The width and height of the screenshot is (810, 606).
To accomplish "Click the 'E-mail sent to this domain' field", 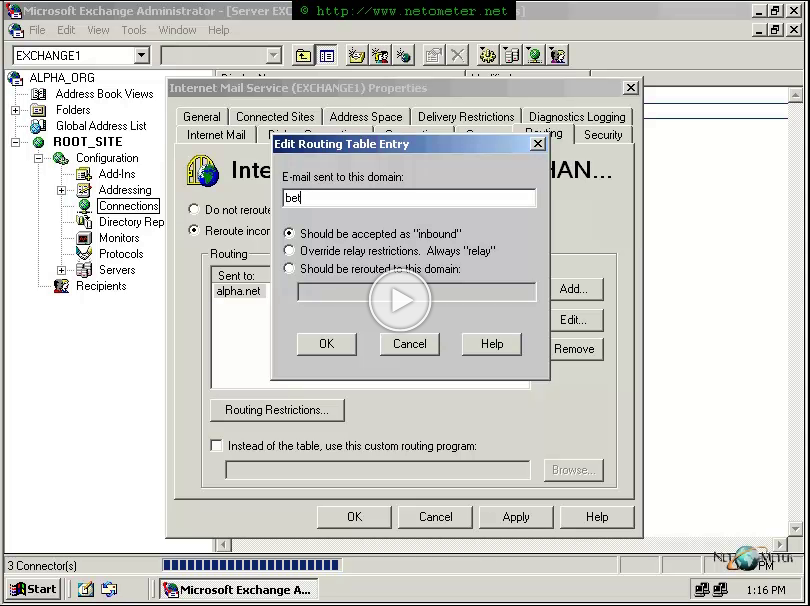I will [409, 198].
